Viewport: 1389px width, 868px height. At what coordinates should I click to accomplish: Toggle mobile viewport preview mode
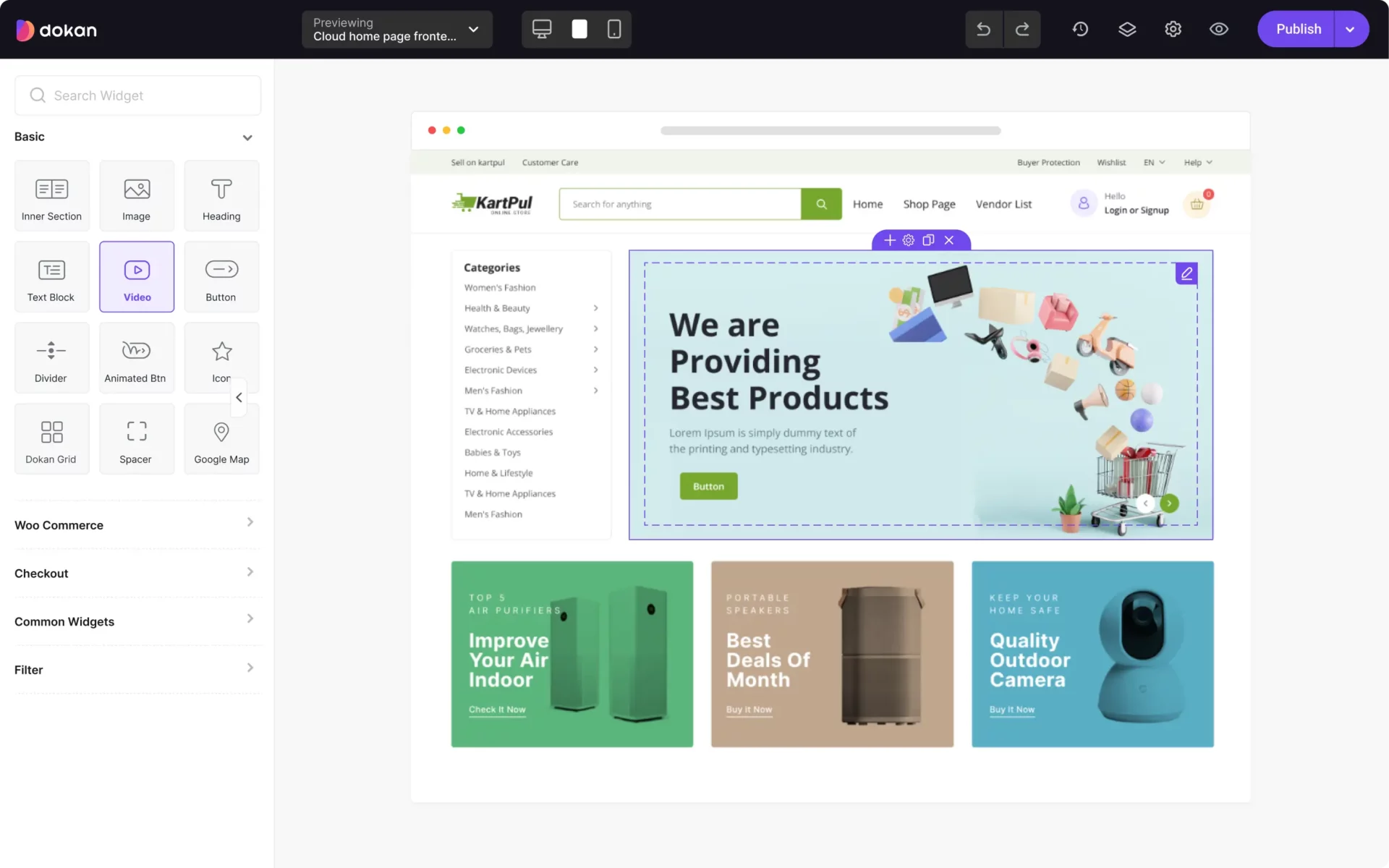point(614,29)
